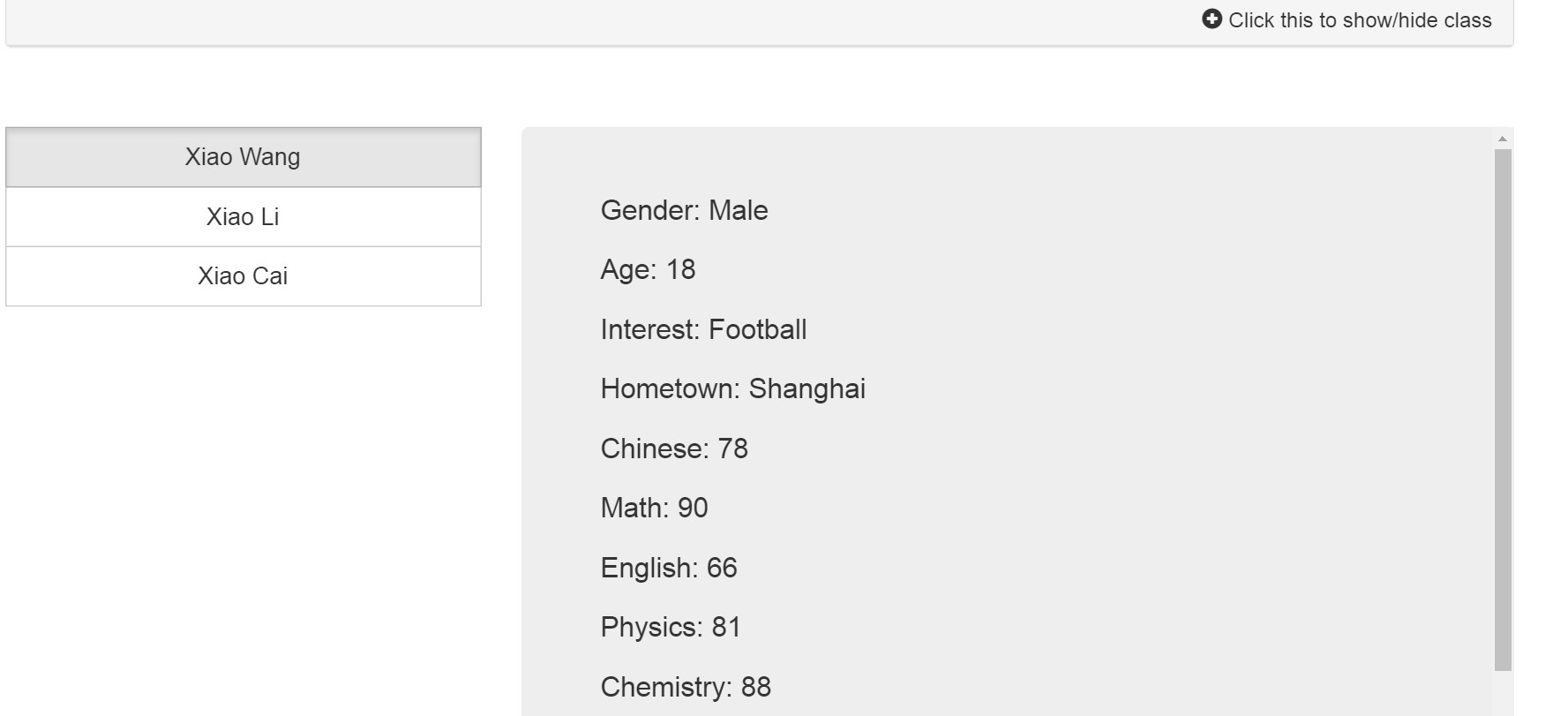Click the "Chinese: 78" score

674,448
